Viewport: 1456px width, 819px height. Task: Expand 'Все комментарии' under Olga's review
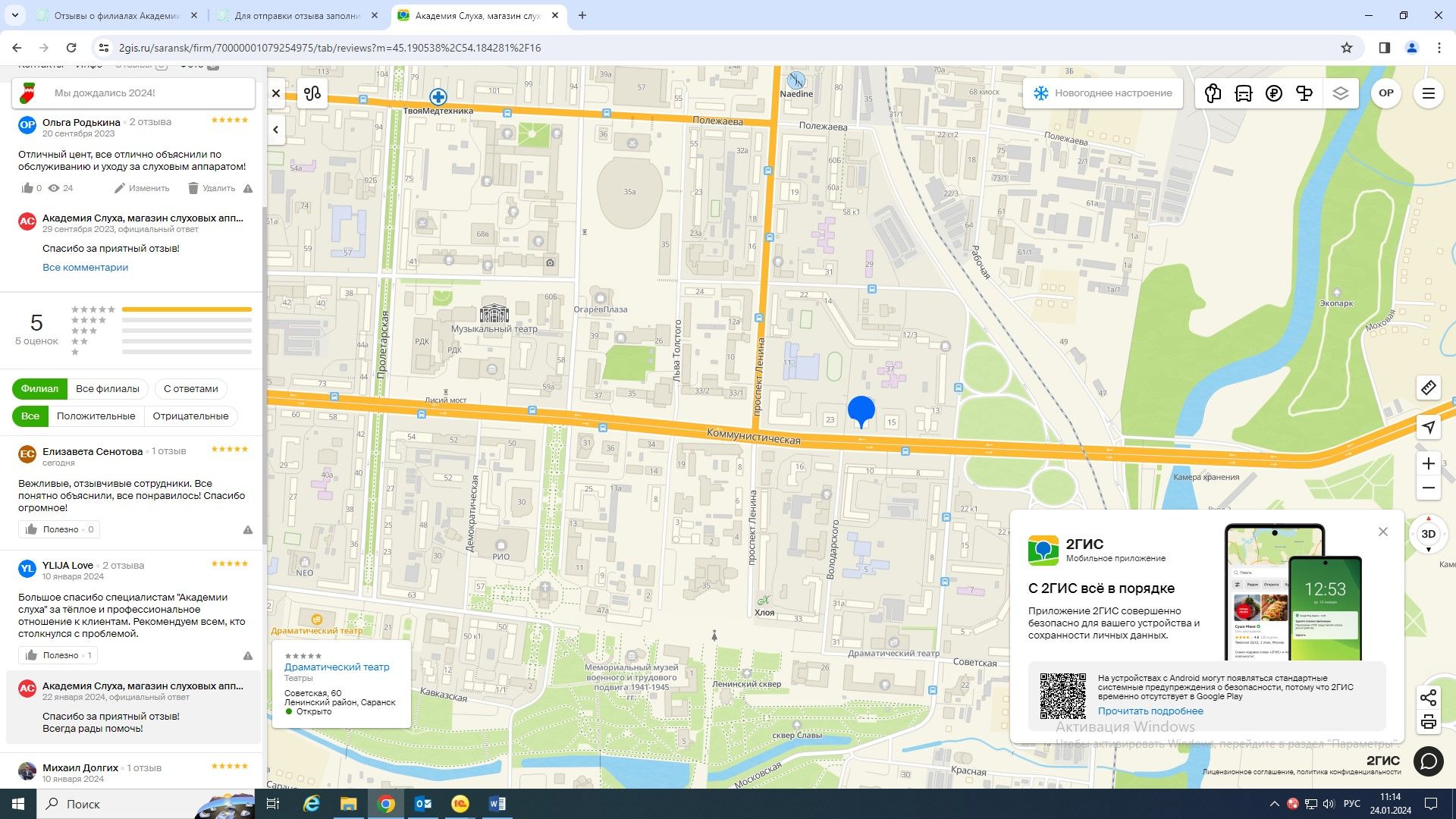click(x=85, y=268)
